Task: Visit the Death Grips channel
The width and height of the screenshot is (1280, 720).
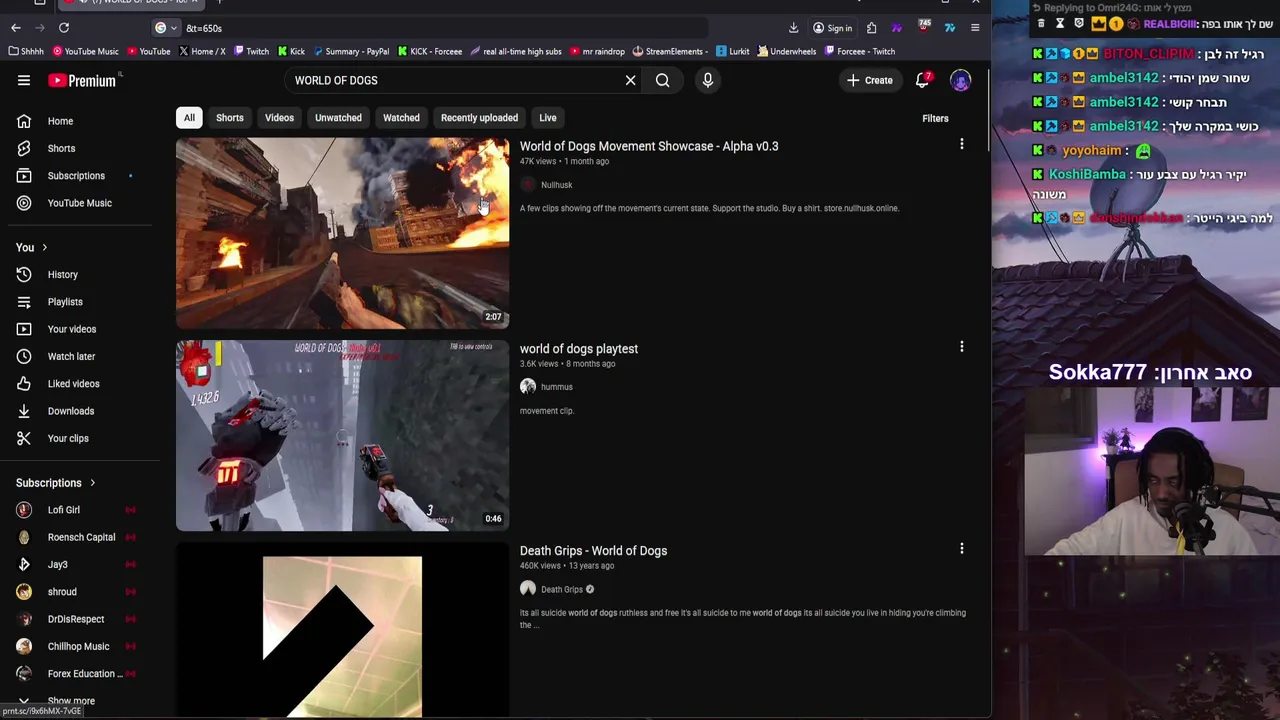Action: click(x=562, y=589)
